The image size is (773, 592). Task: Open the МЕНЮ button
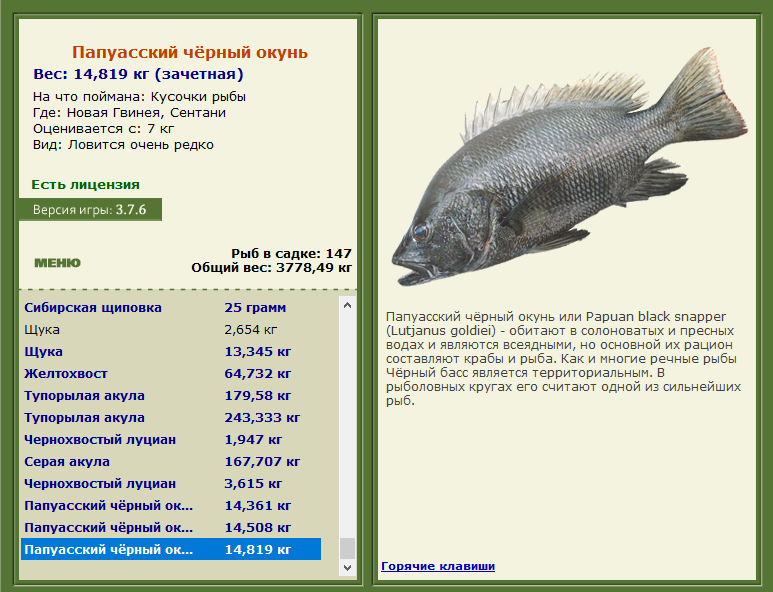(57, 263)
